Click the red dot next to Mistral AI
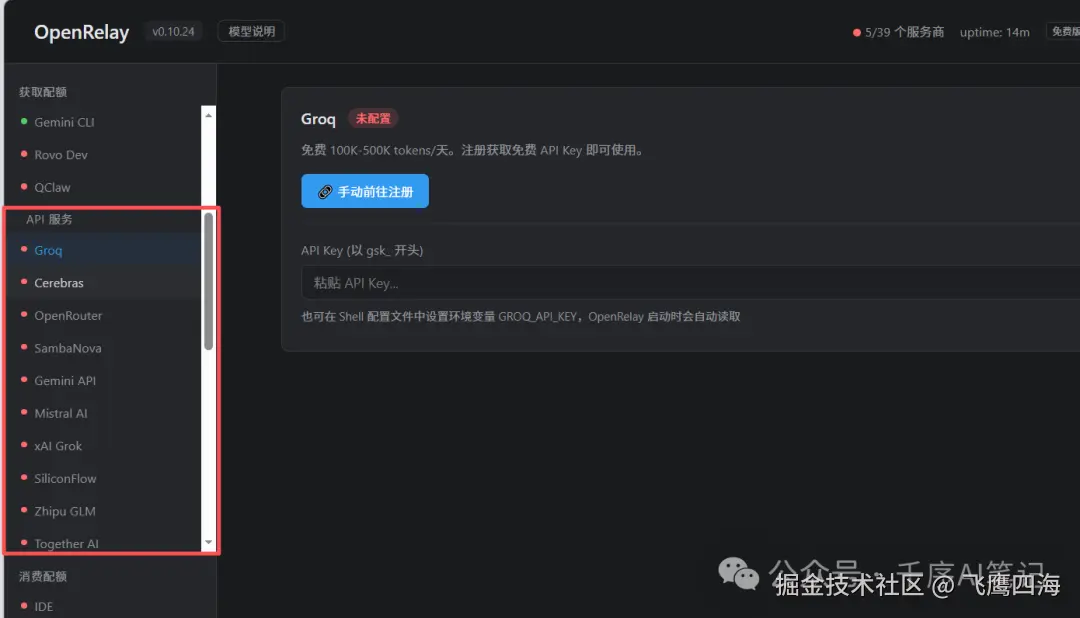Screen dimensions: 1080x618 coord(25,413)
